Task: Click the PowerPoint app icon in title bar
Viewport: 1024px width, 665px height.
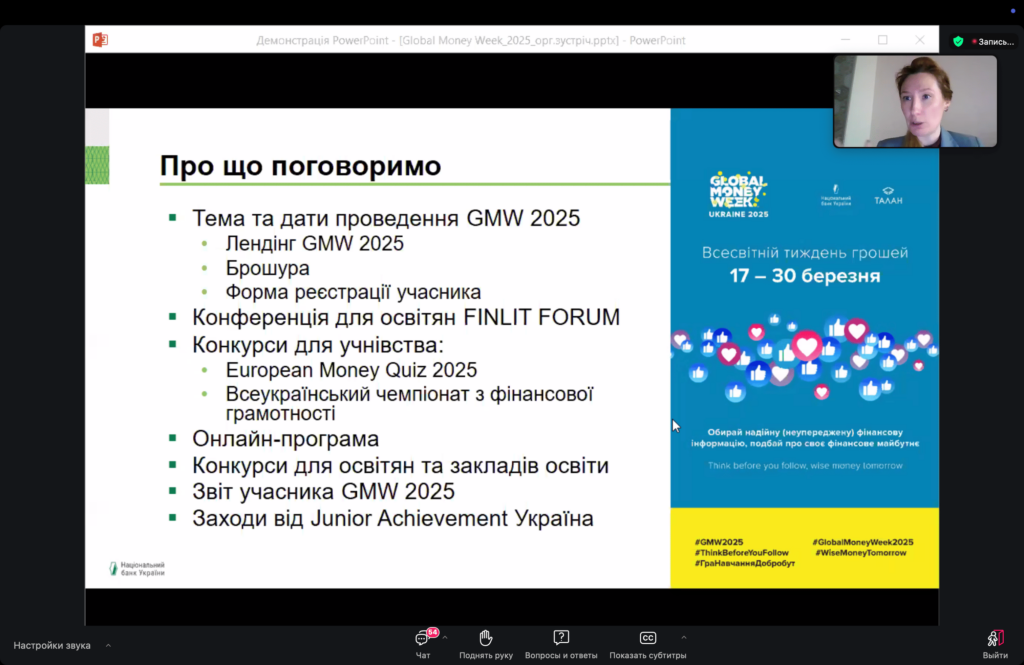Action: (100, 40)
